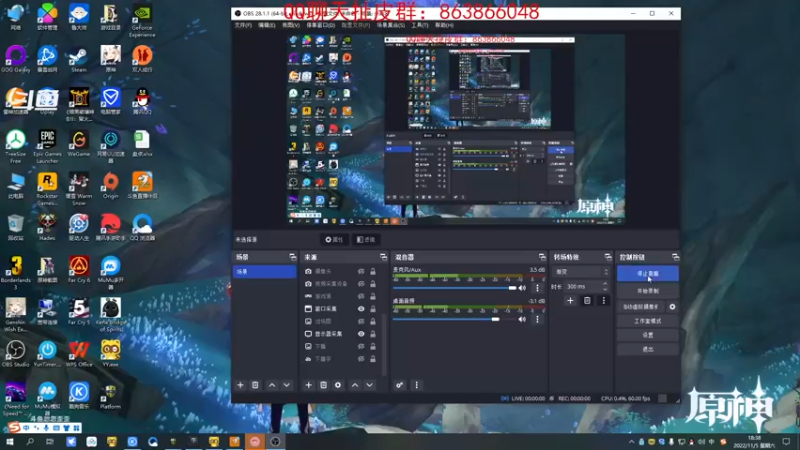Open mixer toolbar three-dot menu
The image size is (800, 450).
(x=416, y=385)
